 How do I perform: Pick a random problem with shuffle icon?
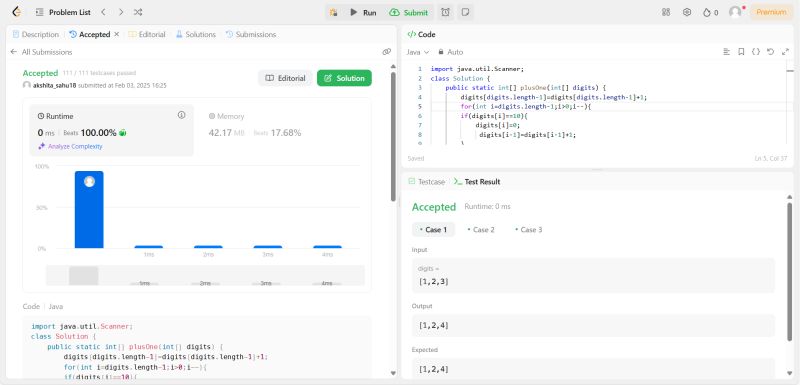(138, 12)
